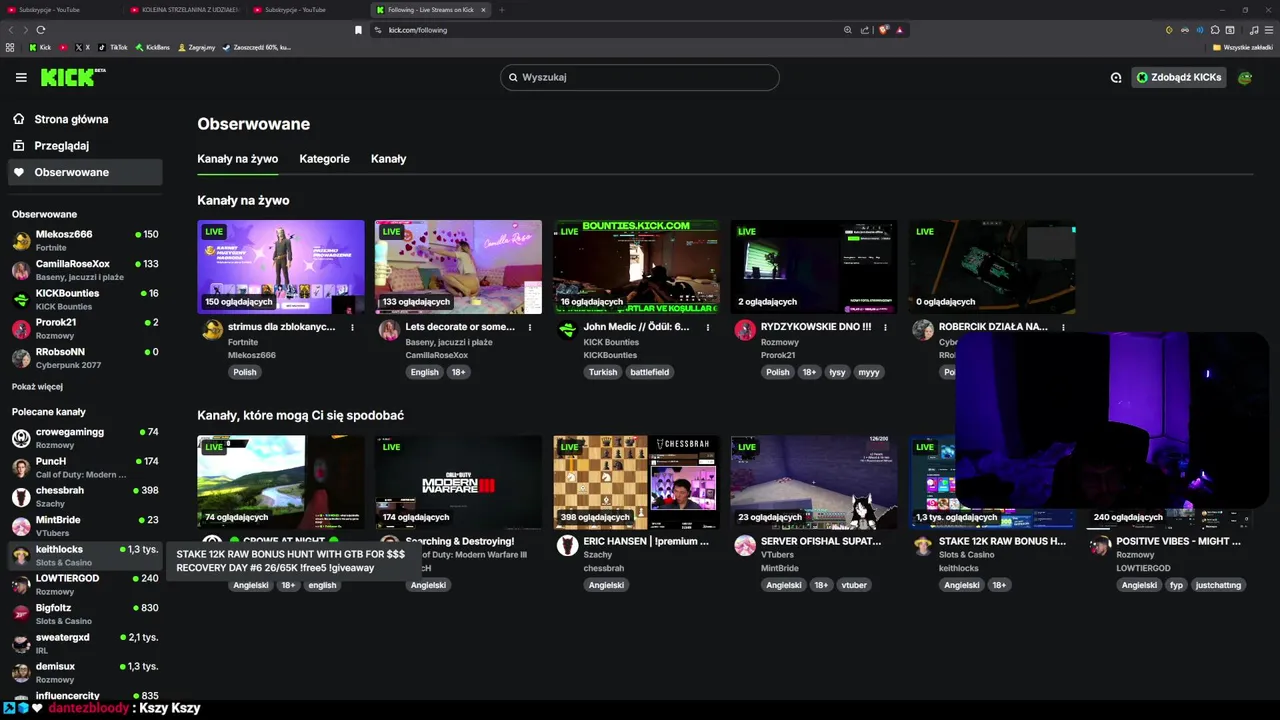The height and width of the screenshot is (720, 1280).
Task: Open LOWTIERGOD channel in sidebar
Action: coord(84,584)
